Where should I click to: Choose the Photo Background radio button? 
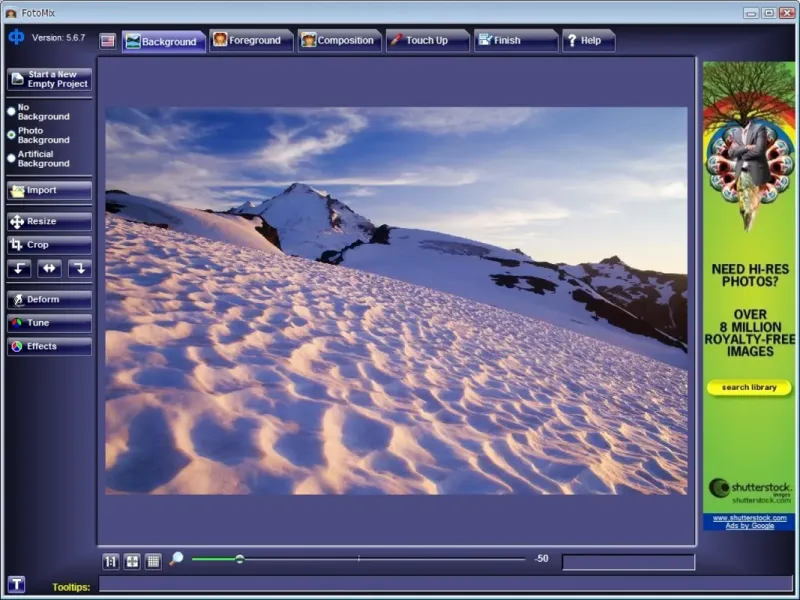point(12,135)
